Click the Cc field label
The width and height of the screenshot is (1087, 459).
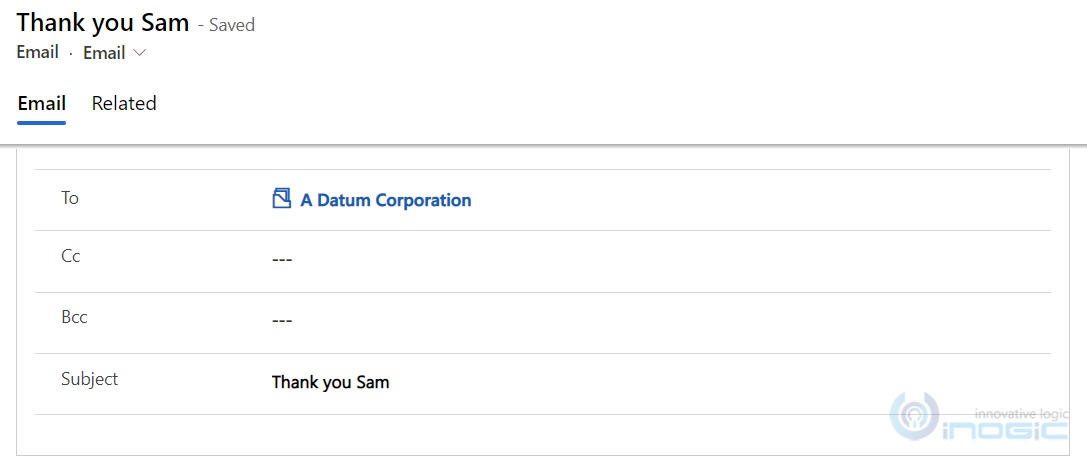(71, 256)
